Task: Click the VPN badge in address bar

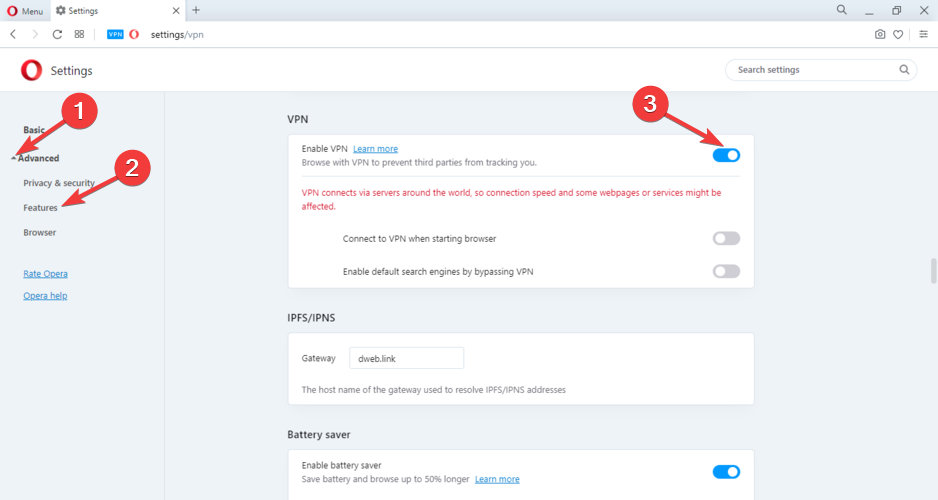Action: click(115, 34)
